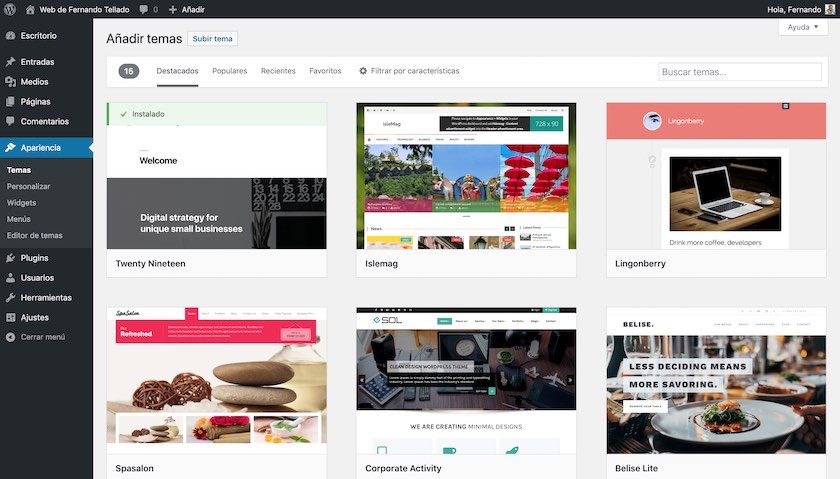Click the Escritorio dashboard icon
Screen dimensions: 840x479
click(x=10, y=36)
